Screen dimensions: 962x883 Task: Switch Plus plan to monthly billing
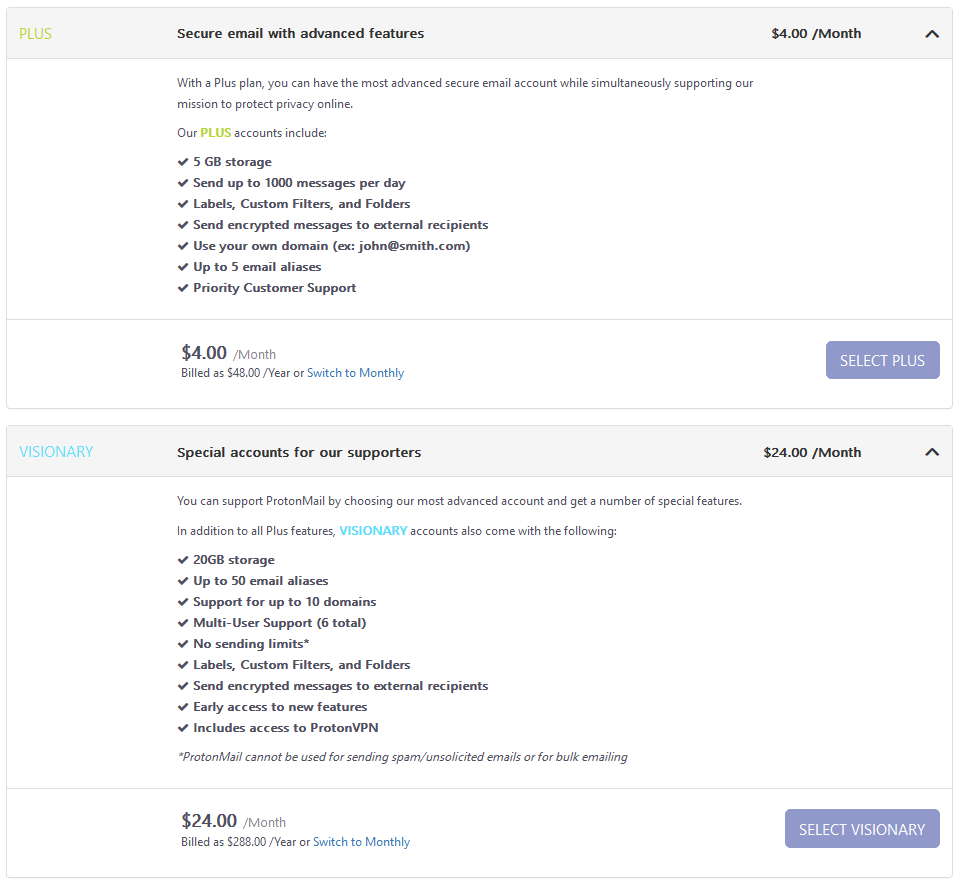[x=355, y=373]
